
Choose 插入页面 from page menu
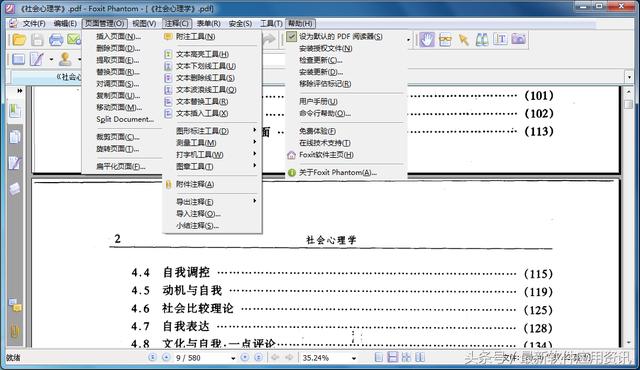[x=118, y=36]
